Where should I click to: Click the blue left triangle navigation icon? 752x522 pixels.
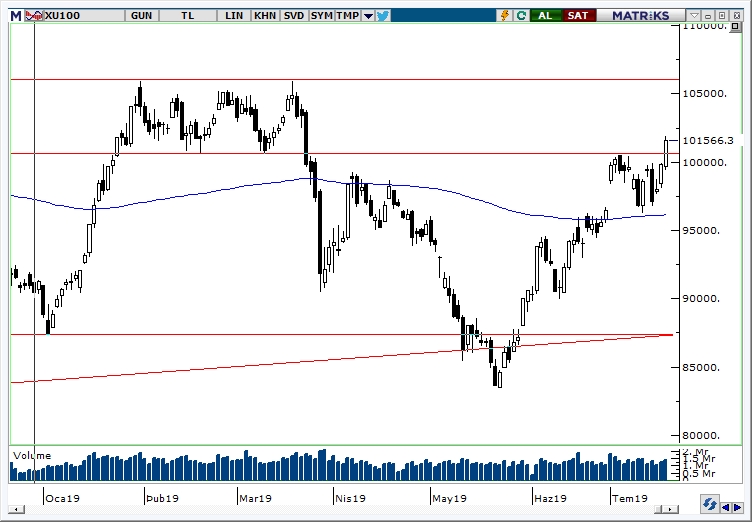[726, 507]
